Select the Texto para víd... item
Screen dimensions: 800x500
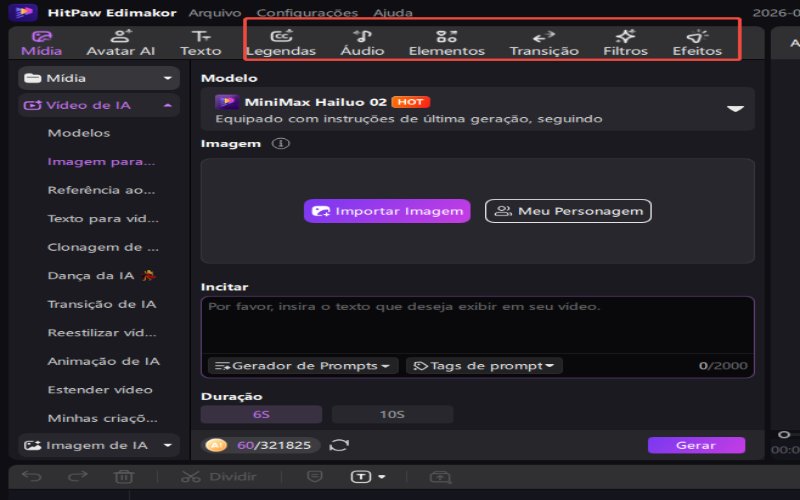point(103,219)
